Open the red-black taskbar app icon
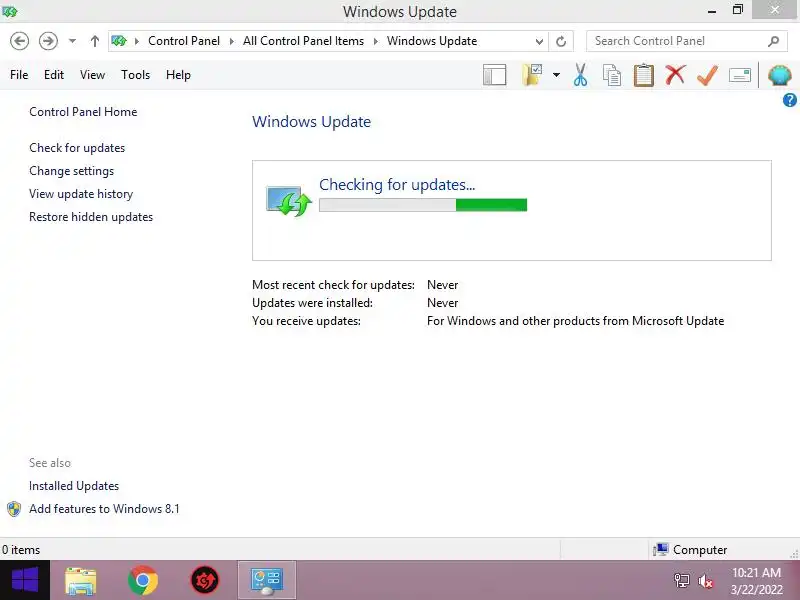This screenshot has width=800, height=600. [205, 581]
